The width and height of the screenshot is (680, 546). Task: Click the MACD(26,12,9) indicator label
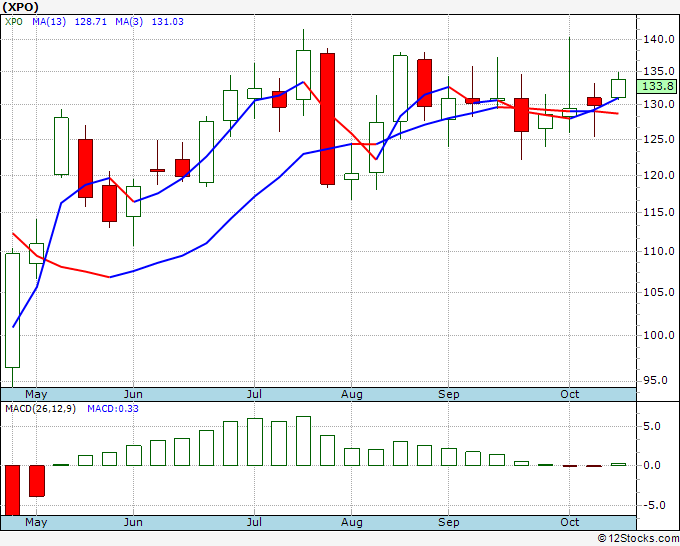pyautogui.click(x=40, y=409)
